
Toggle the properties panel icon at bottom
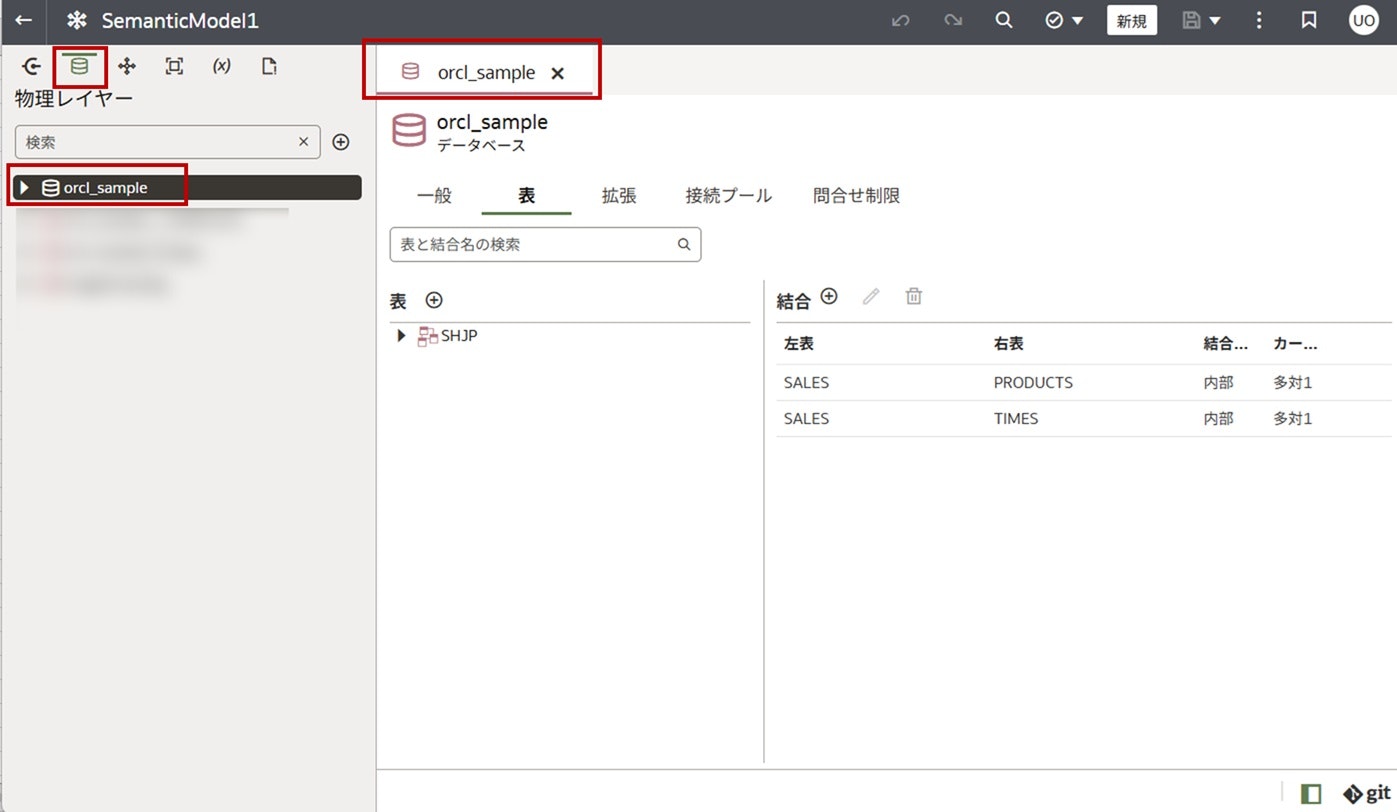click(x=1311, y=794)
